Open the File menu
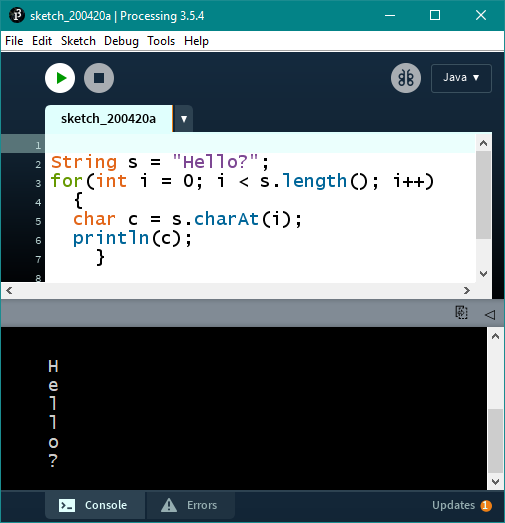 coord(14,41)
